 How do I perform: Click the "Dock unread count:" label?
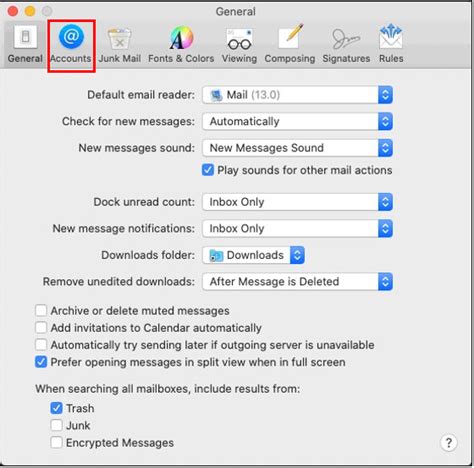click(144, 202)
